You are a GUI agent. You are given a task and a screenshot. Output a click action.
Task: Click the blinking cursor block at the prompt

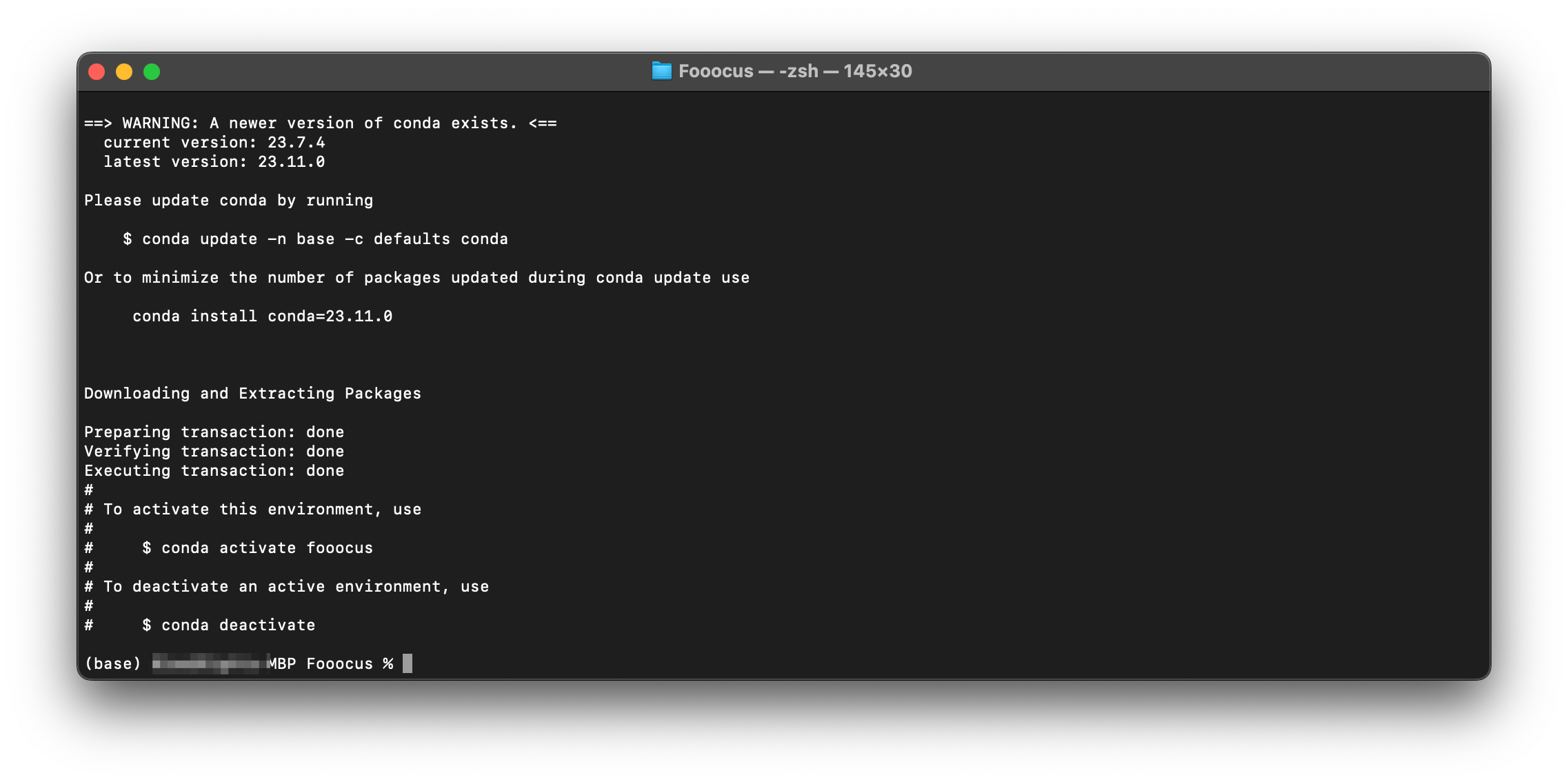click(408, 663)
